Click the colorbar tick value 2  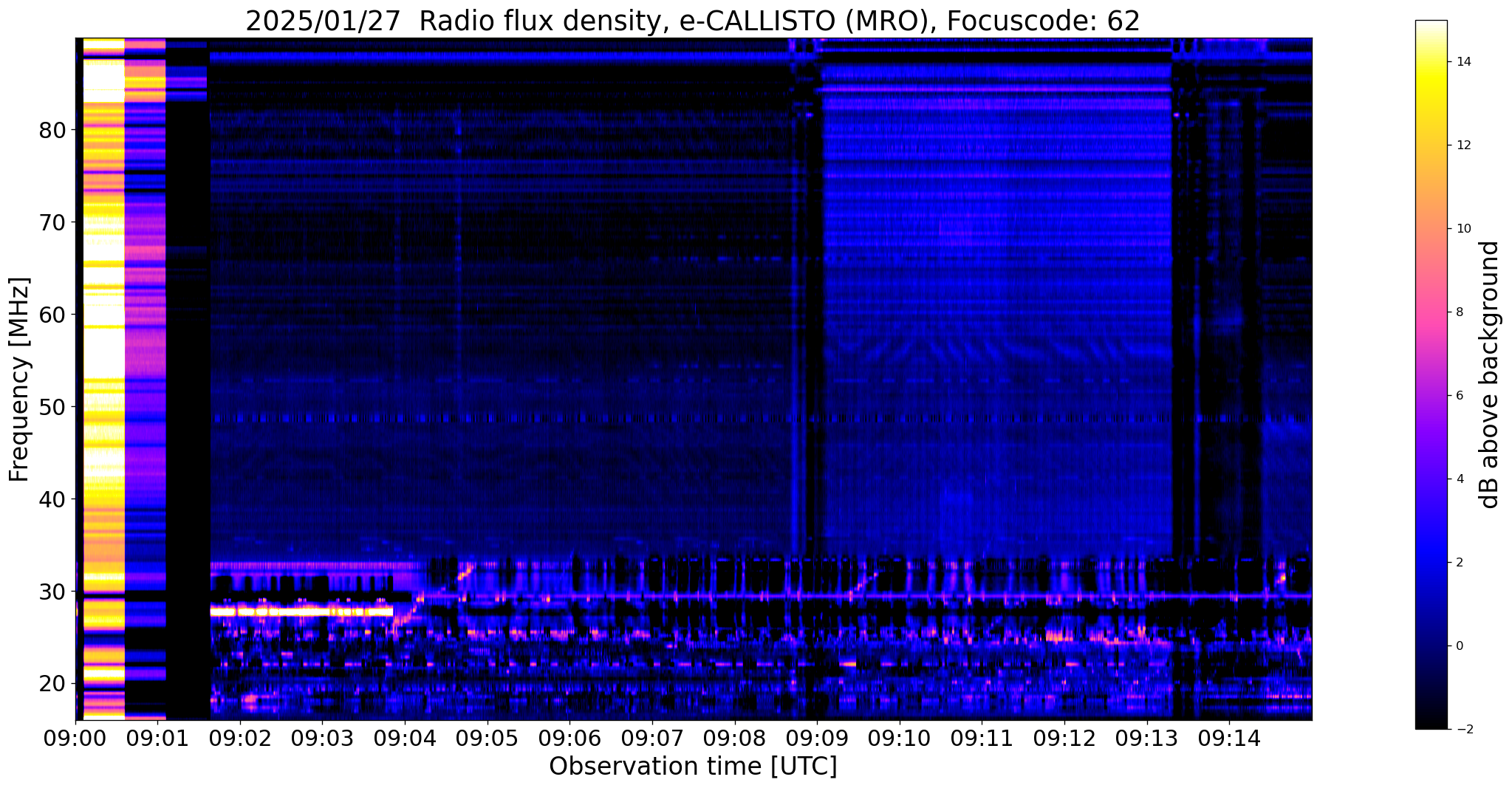(x=1459, y=563)
